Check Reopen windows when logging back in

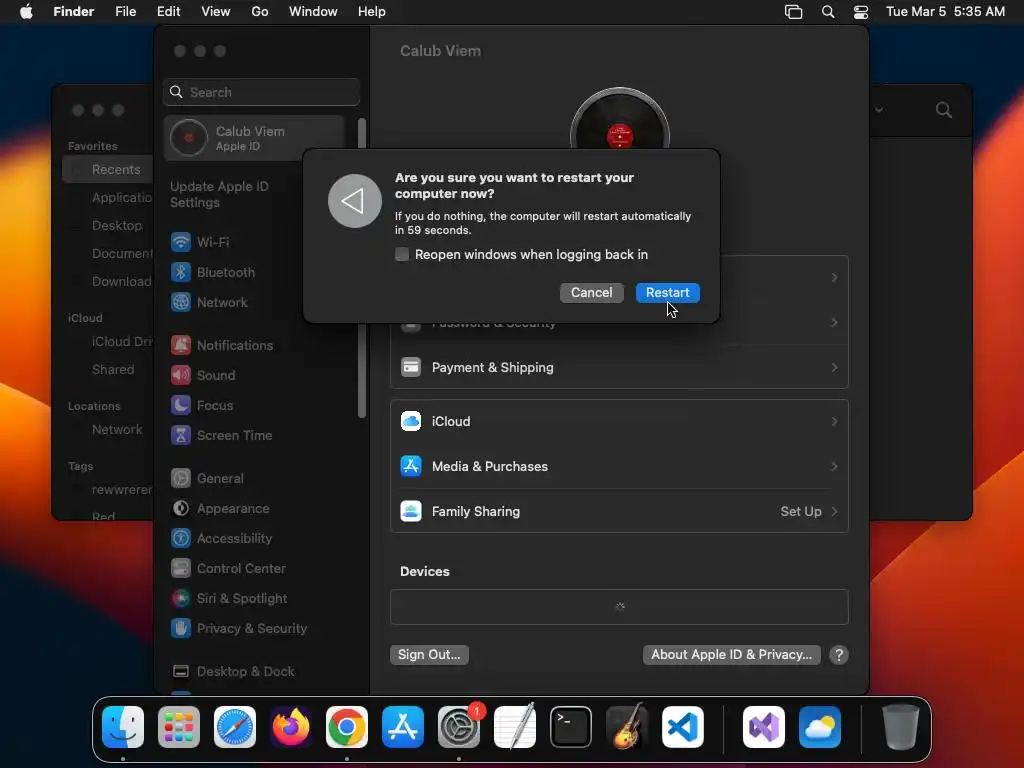[x=402, y=254]
